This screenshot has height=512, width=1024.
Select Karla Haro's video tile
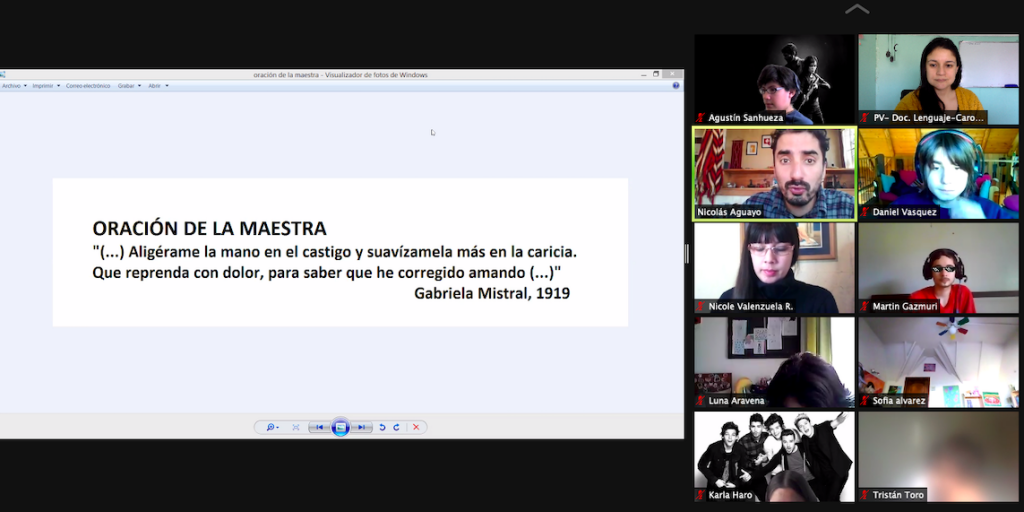pos(775,456)
